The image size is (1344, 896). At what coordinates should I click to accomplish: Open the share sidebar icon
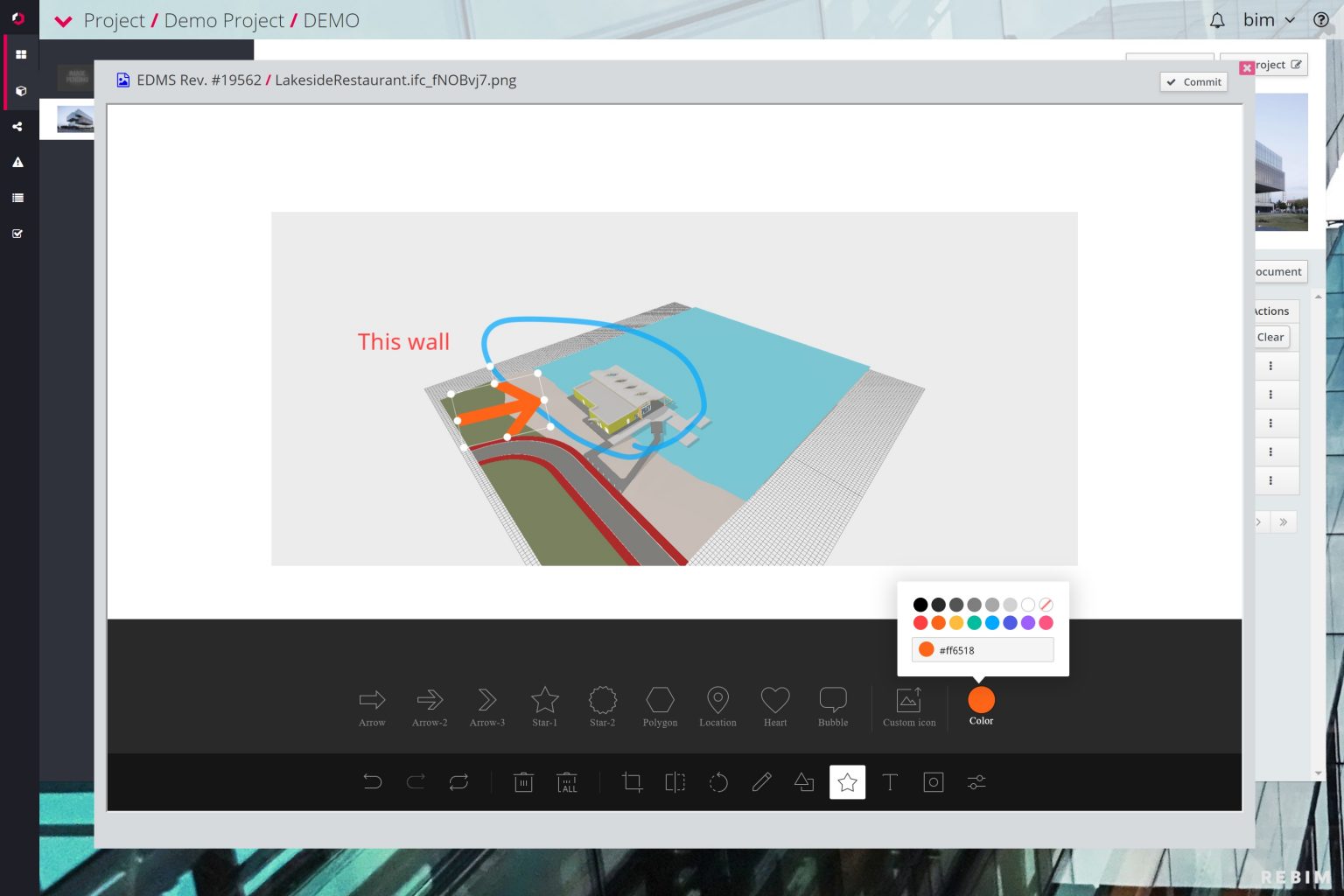point(17,126)
